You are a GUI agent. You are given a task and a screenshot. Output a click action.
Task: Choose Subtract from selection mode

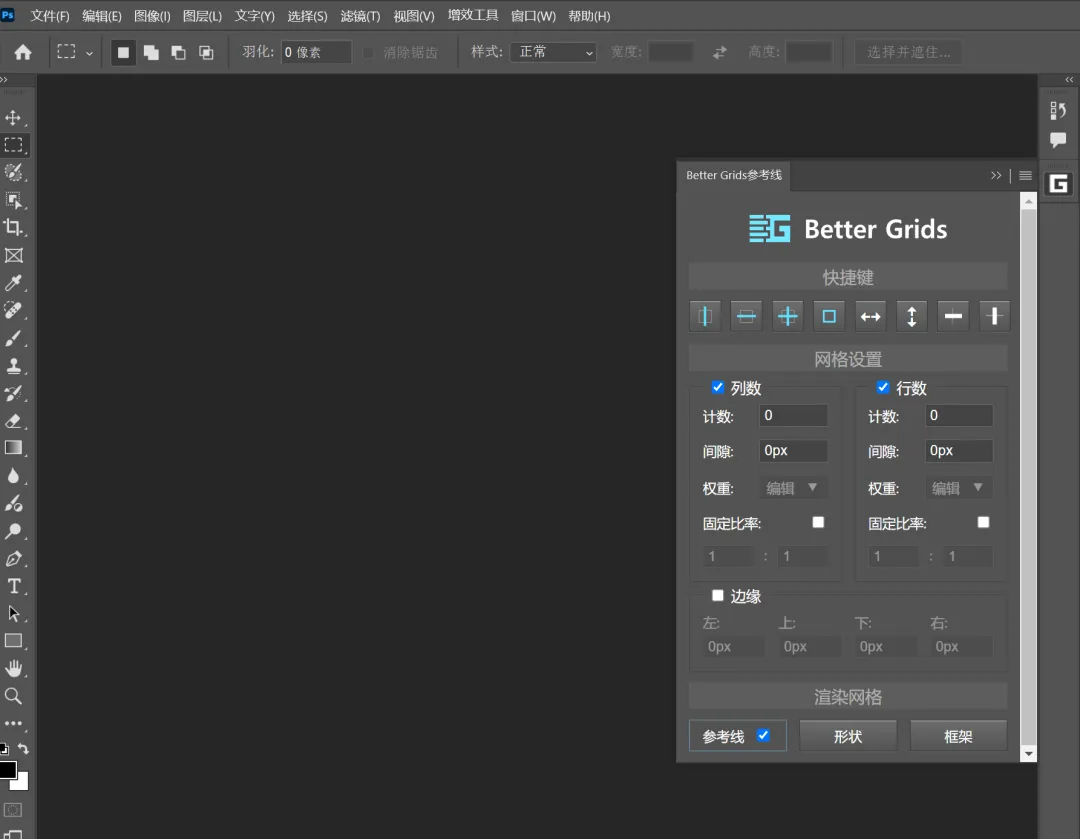tap(178, 52)
